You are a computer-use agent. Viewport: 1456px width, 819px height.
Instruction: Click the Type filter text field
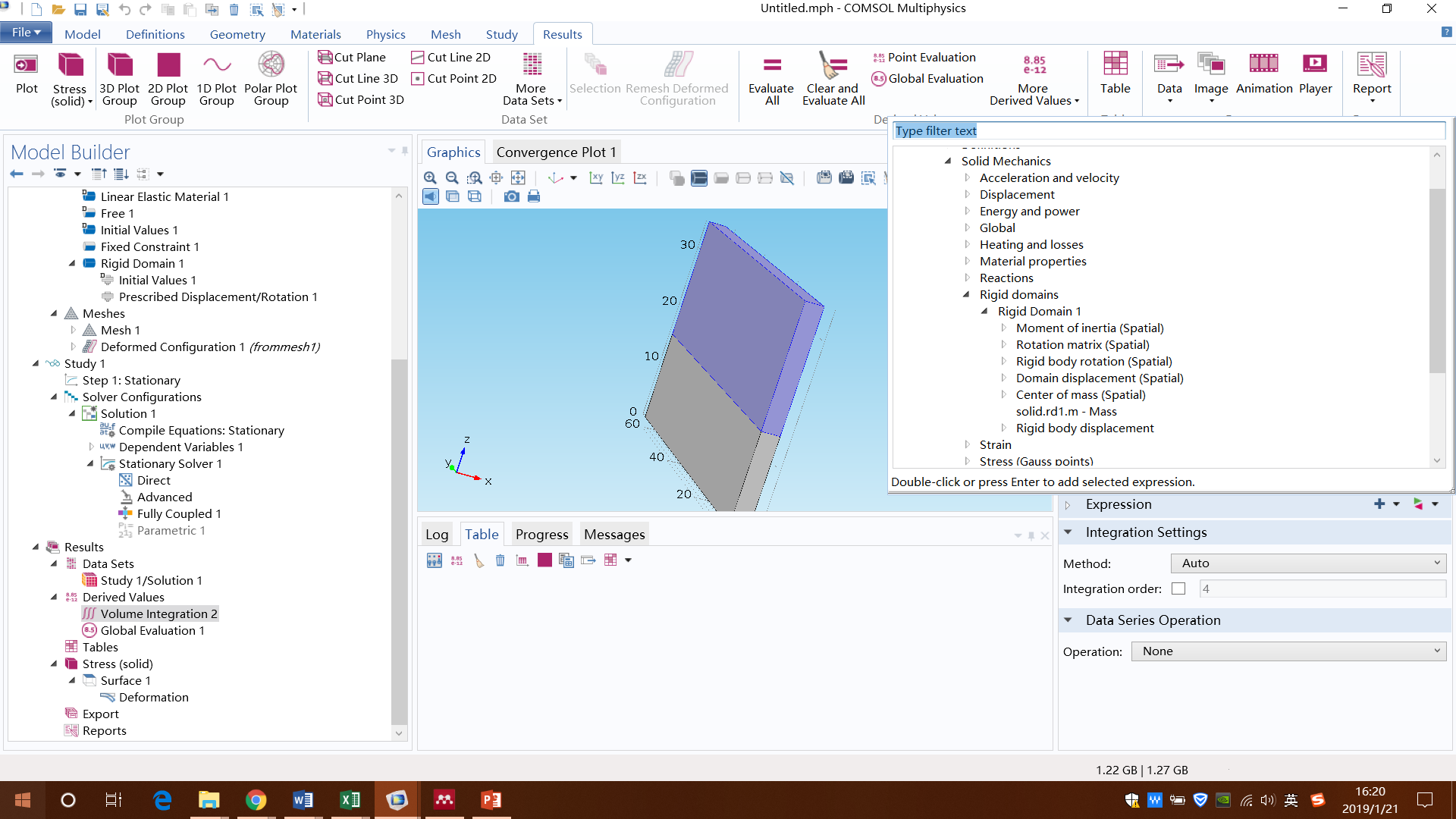[x=1168, y=130]
